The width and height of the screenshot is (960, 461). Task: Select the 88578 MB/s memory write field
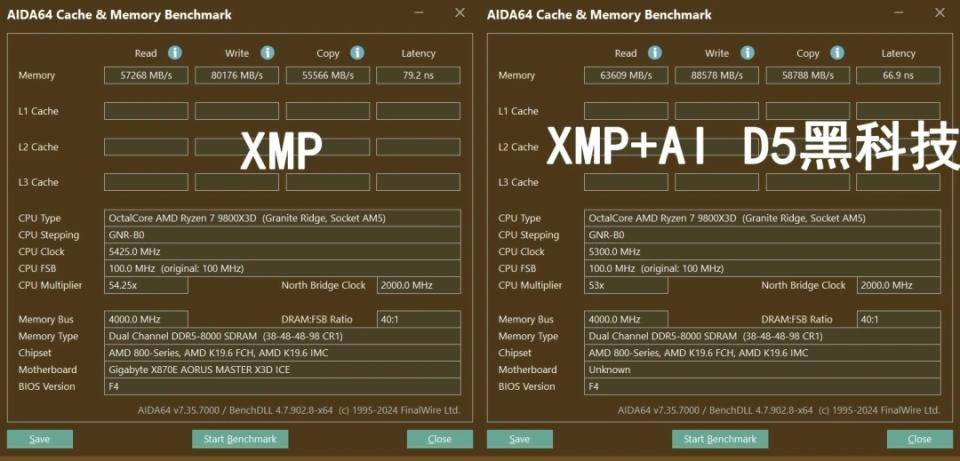717,76
